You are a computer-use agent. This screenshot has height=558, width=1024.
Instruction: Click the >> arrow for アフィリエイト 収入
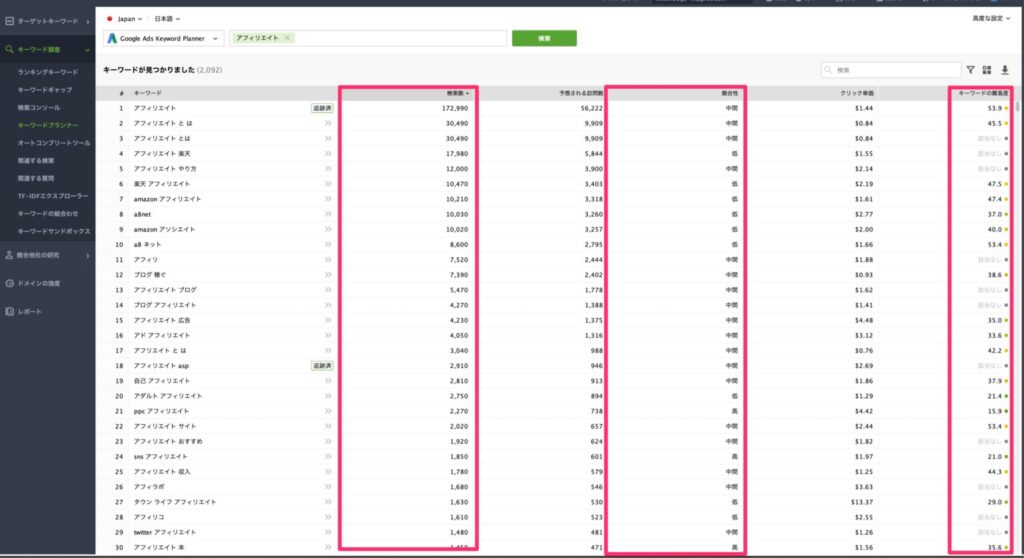(x=328, y=472)
